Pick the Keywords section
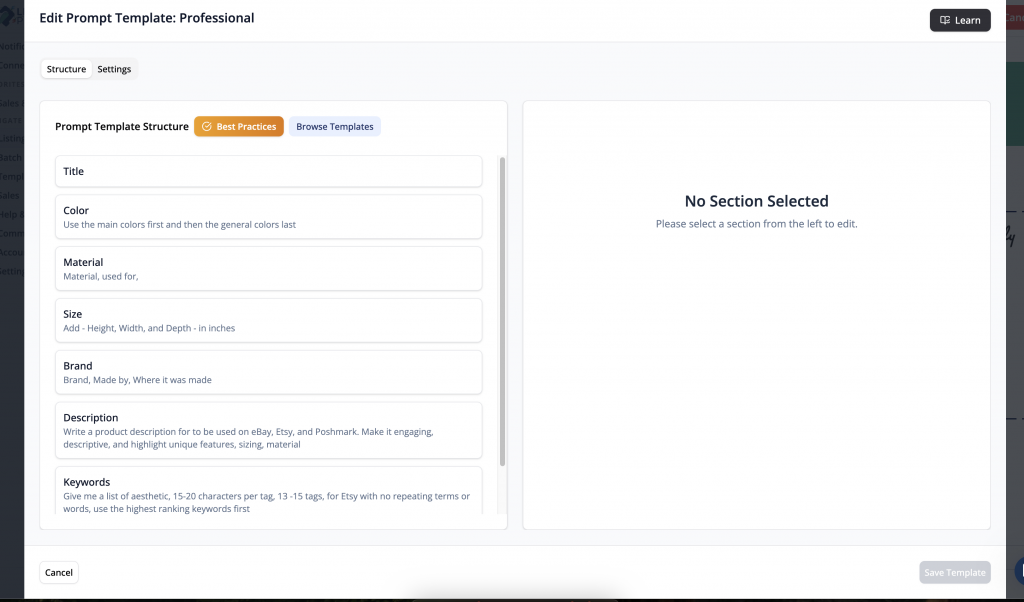This screenshot has height=602, width=1024. pos(268,493)
